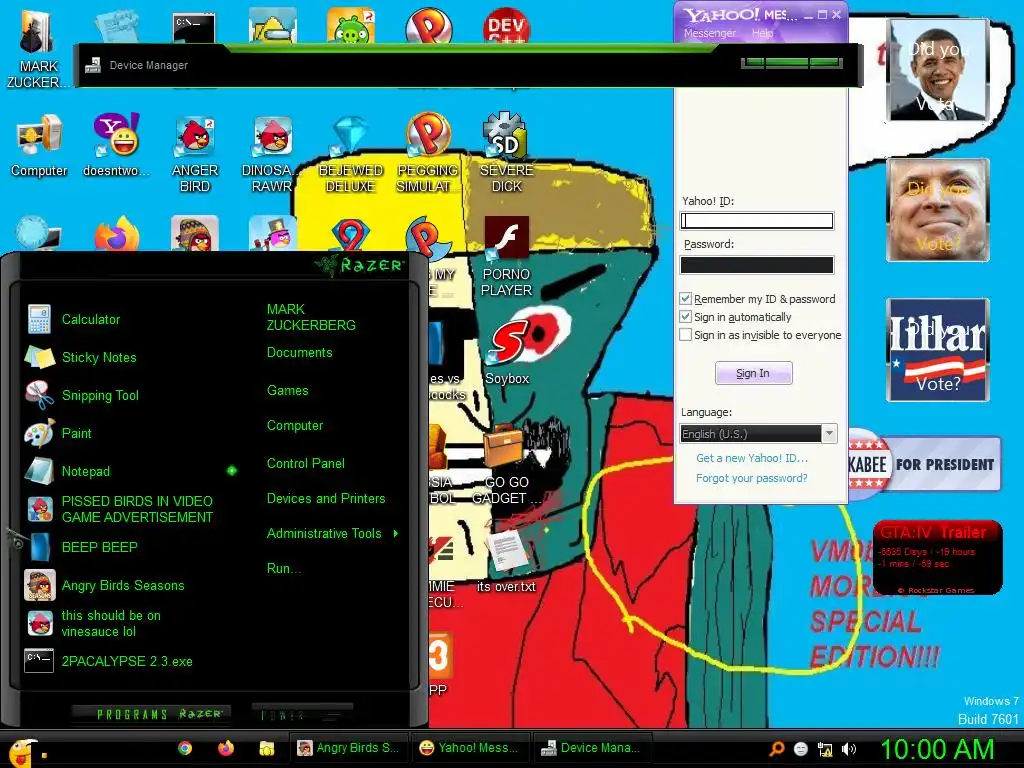This screenshot has width=1024, height=768.
Task: Open the Computer desktop icon
Action: coord(39,145)
